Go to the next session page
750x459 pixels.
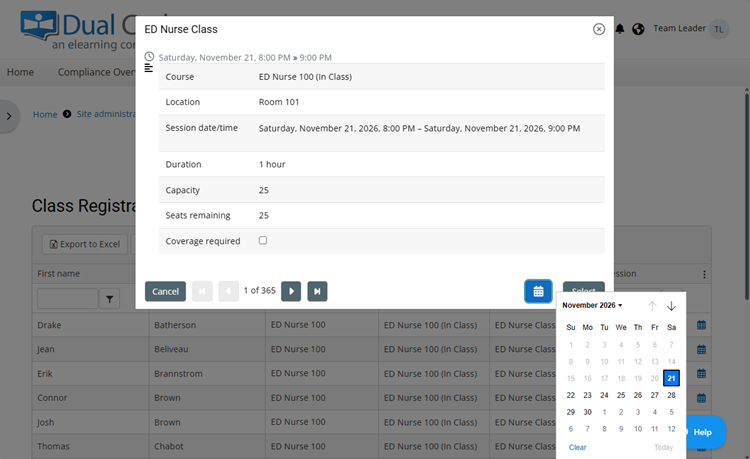tap(291, 291)
